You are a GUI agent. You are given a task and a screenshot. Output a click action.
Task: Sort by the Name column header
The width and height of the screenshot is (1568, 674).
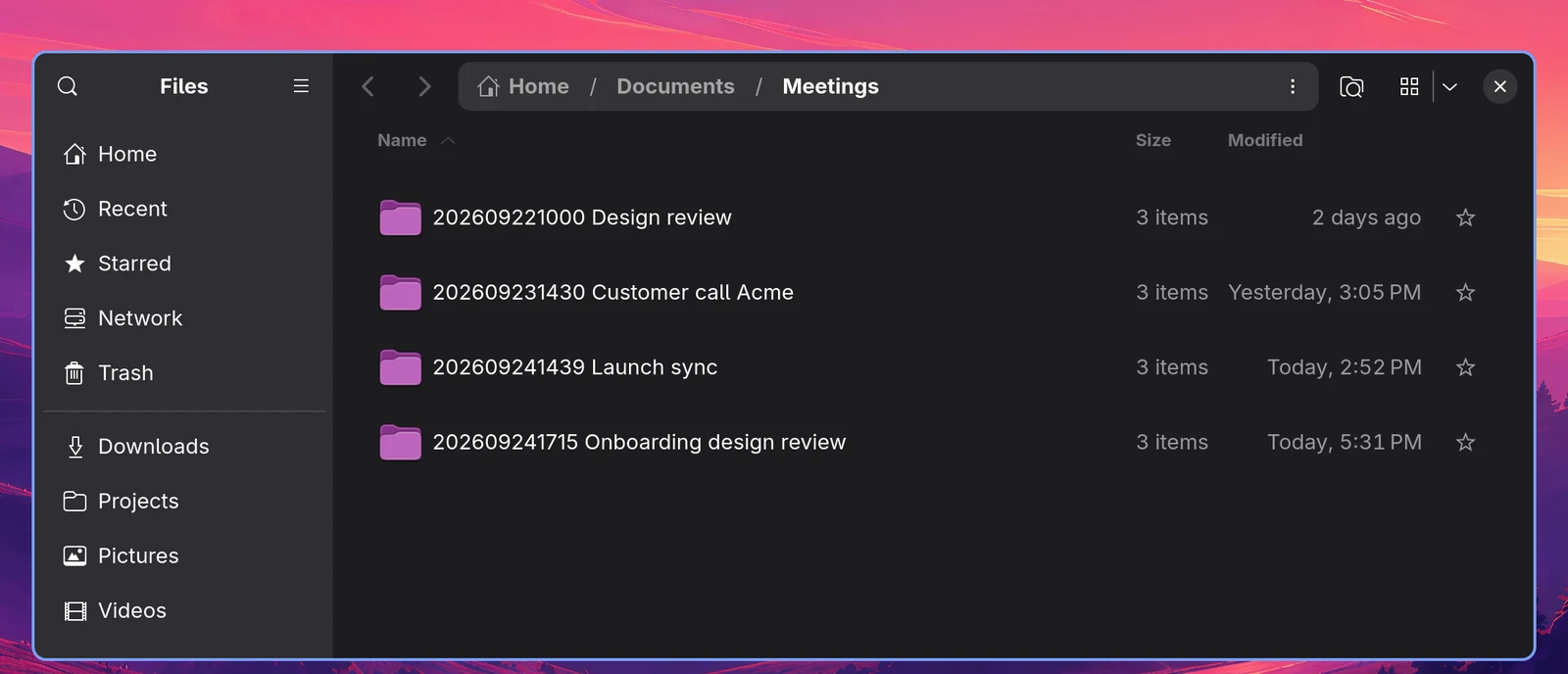point(402,140)
